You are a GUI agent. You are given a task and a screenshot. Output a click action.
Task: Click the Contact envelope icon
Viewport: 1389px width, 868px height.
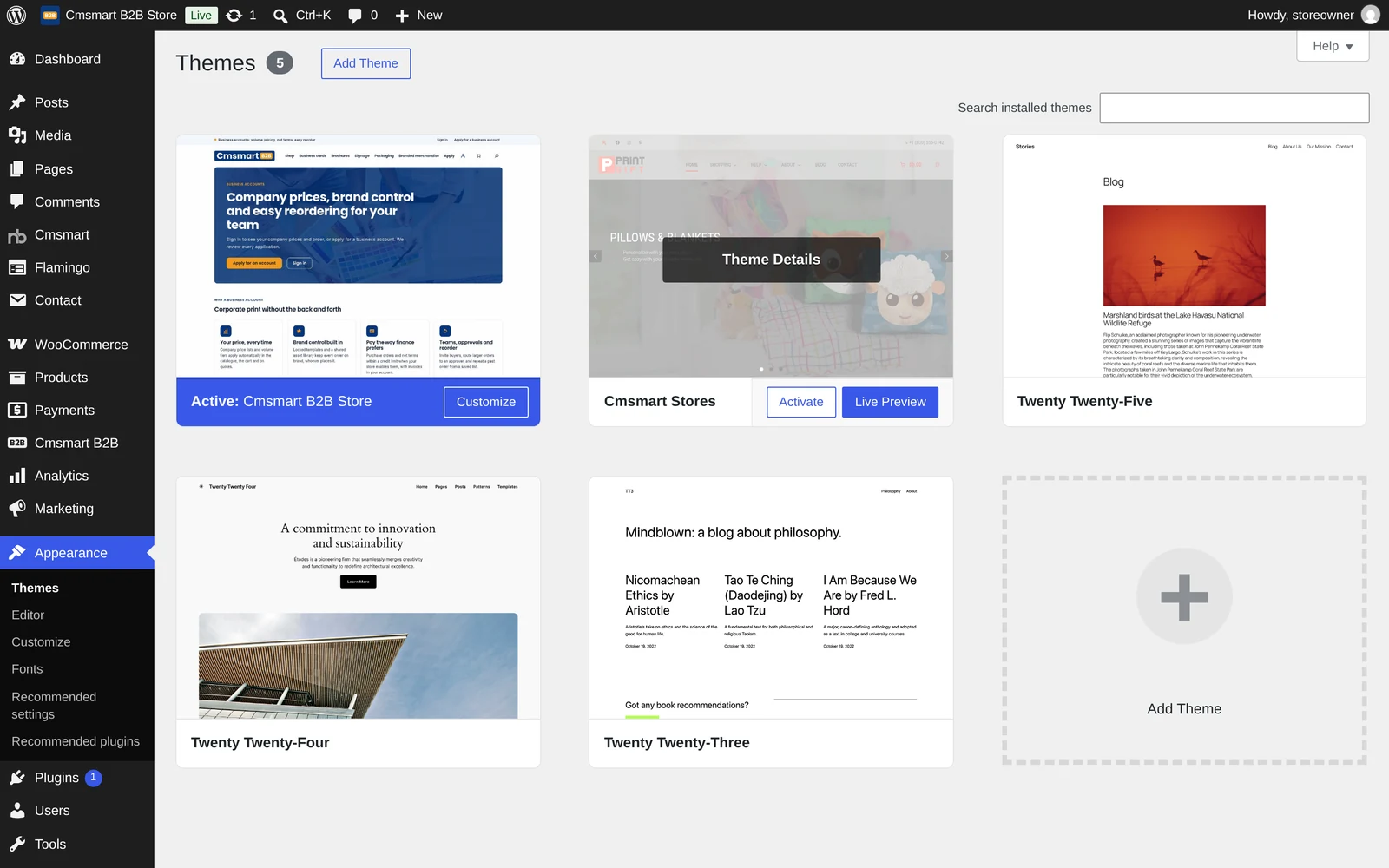click(x=17, y=300)
